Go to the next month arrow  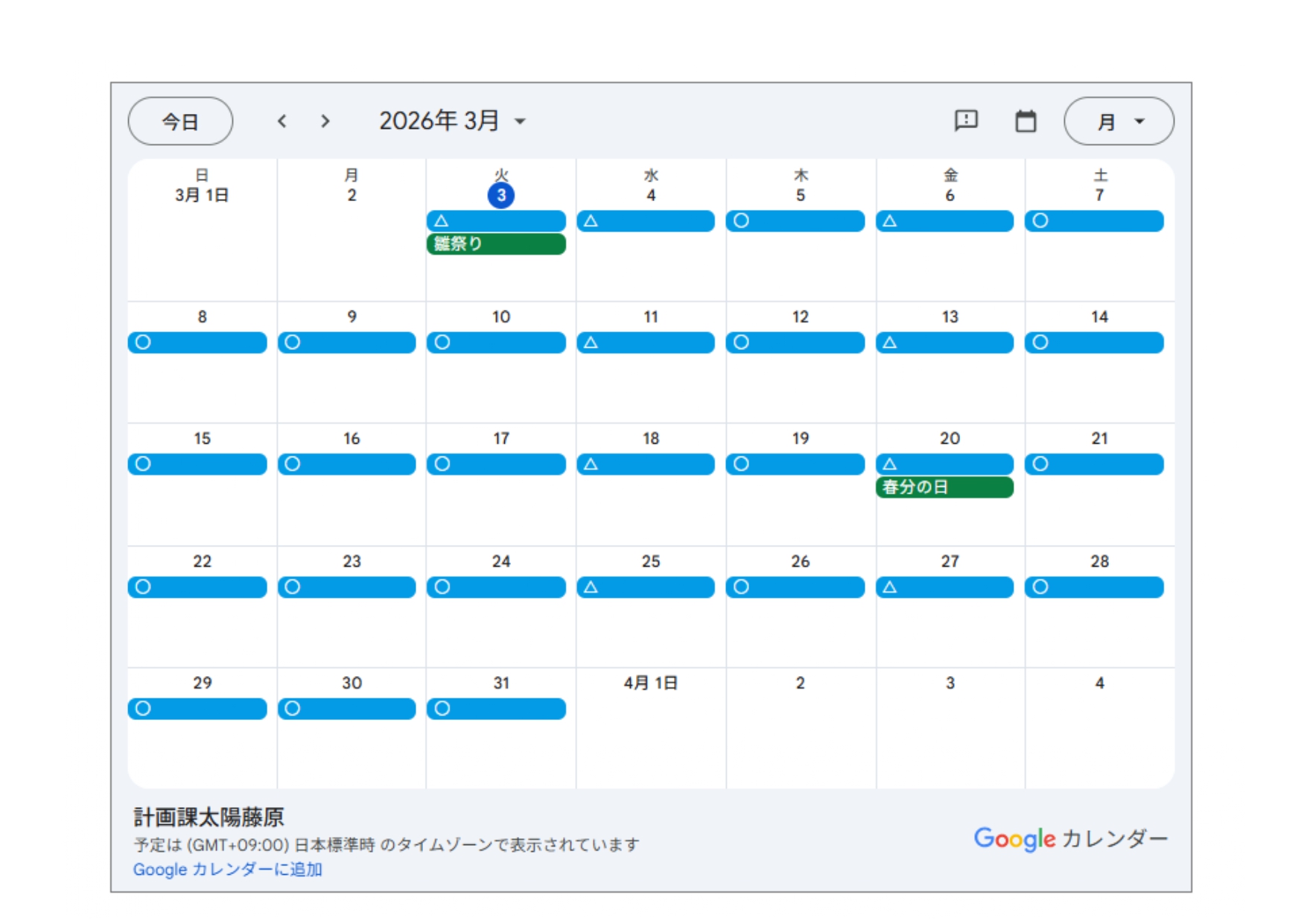[325, 121]
